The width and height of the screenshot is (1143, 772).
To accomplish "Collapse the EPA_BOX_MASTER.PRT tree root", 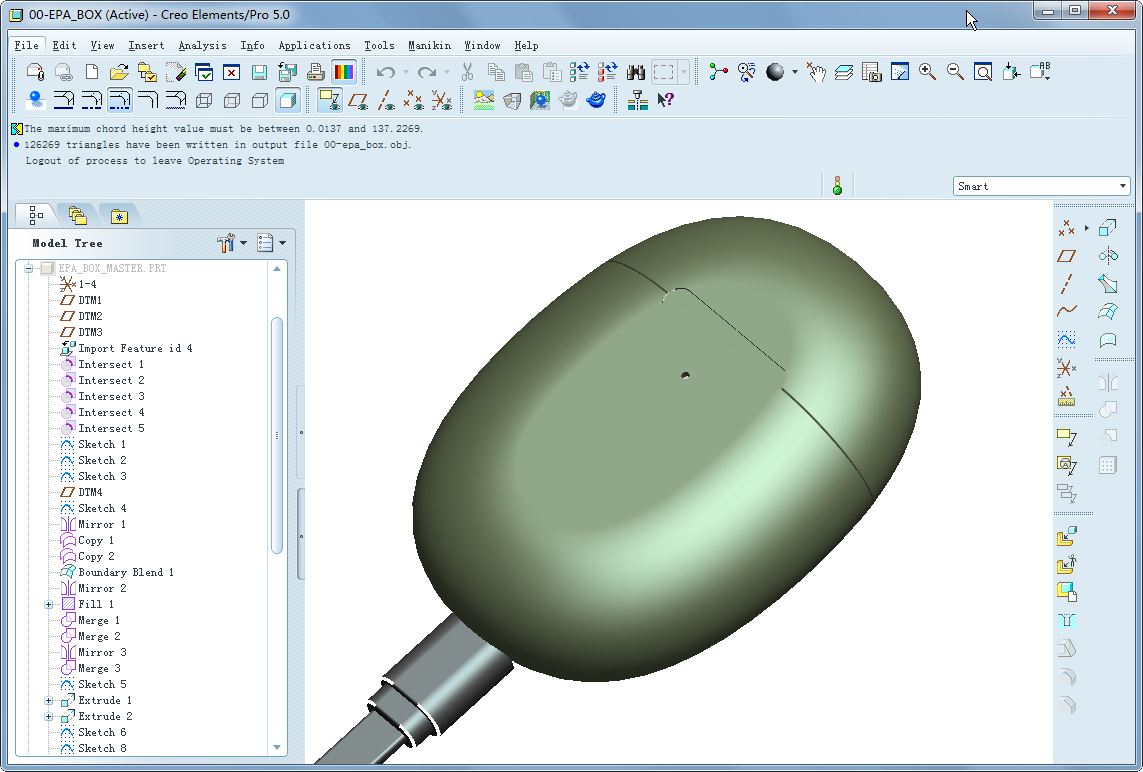I will click(28, 268).
